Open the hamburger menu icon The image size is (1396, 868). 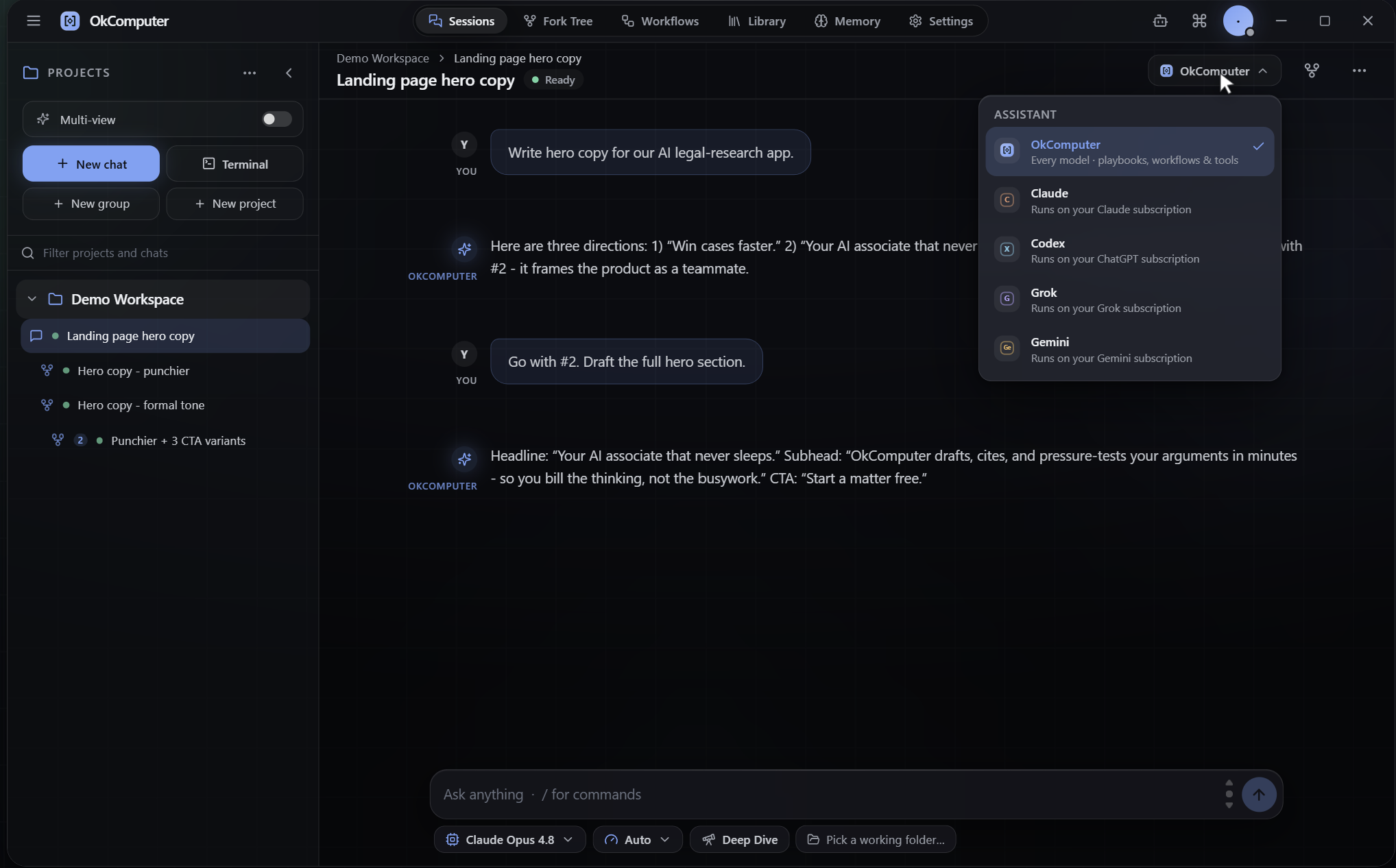coord(34,21)
